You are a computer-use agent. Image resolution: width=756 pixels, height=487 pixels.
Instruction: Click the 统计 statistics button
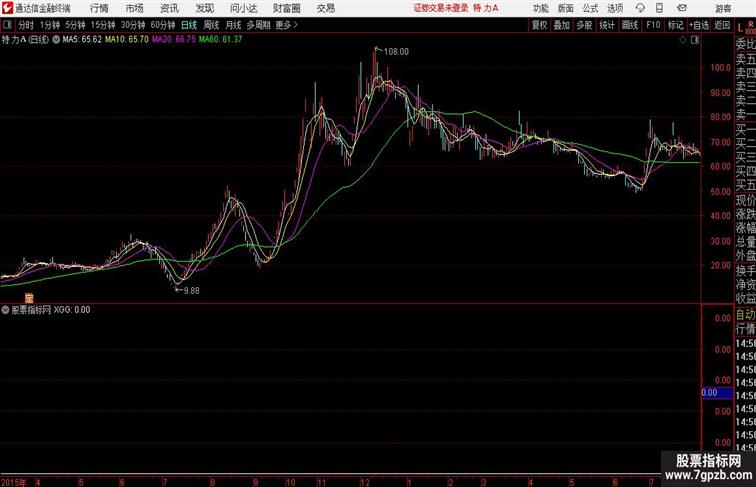(x=607, y=25)
